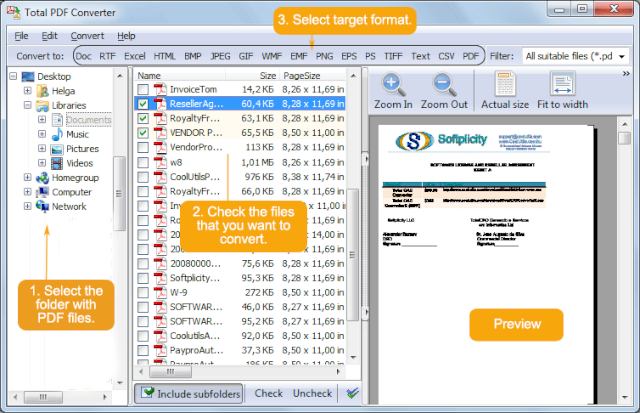Toggle Include subfolders option
The width and height of the screenshot is (640, 413).
tap(189, 393)
